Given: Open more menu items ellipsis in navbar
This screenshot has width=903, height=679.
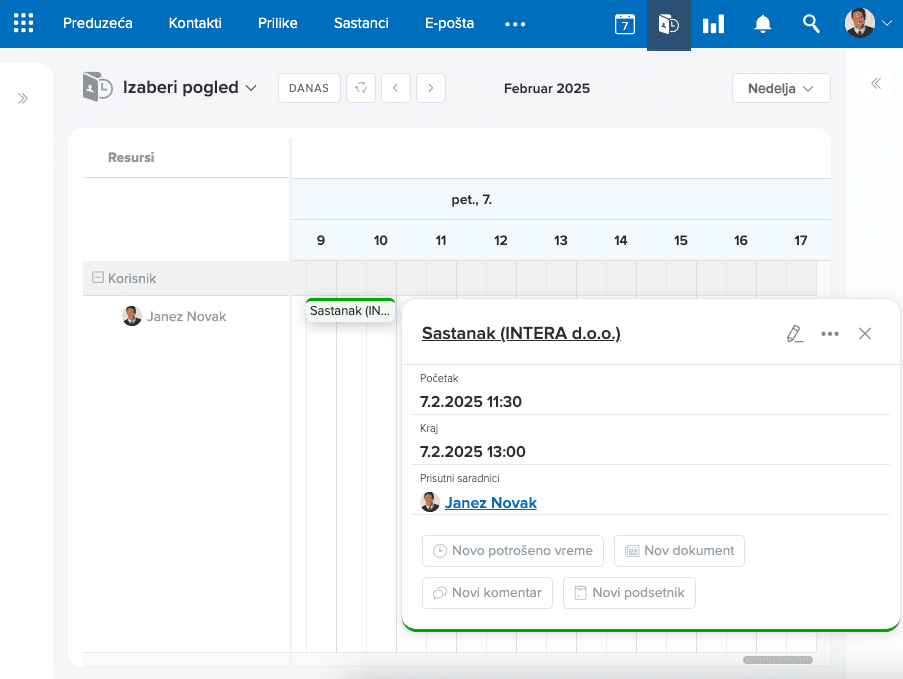Looking at the screenshot, I should (515, 24).
